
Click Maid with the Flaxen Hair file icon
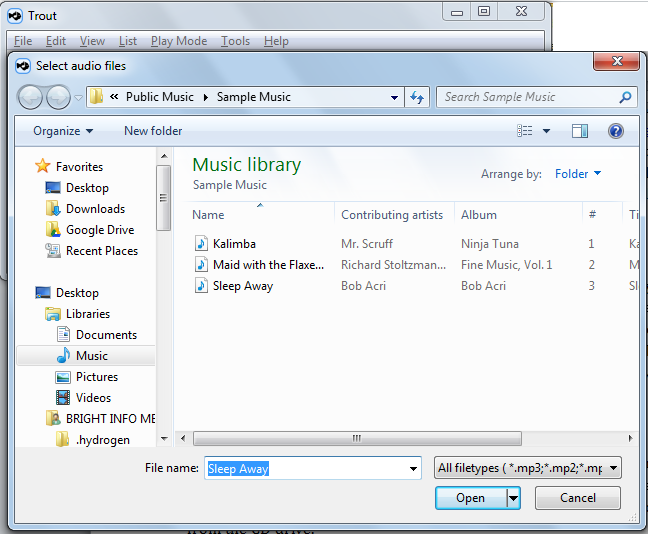[201, 264]
